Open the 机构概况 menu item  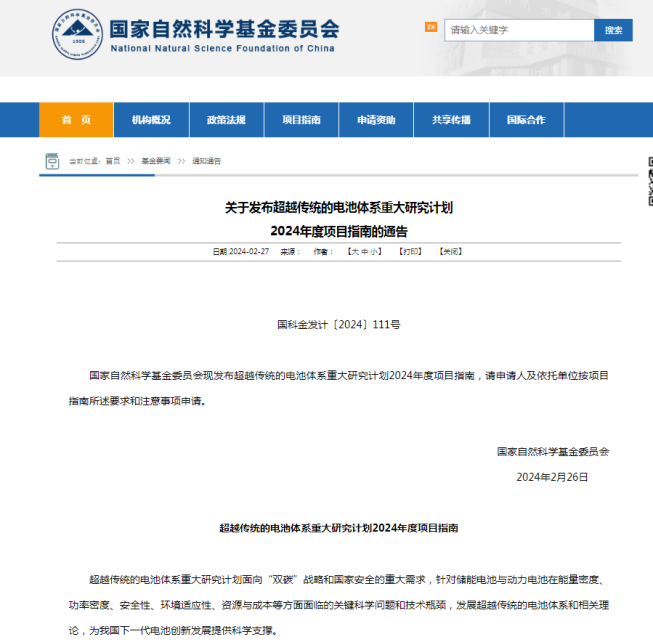click(151, 120)
